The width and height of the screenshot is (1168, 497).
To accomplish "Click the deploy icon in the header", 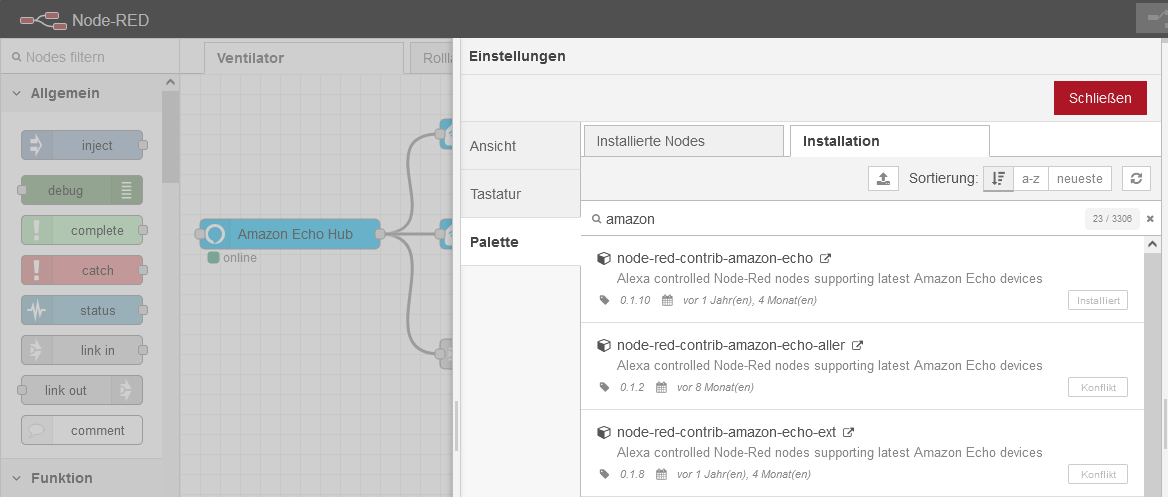I will [x=1151, y=19].
